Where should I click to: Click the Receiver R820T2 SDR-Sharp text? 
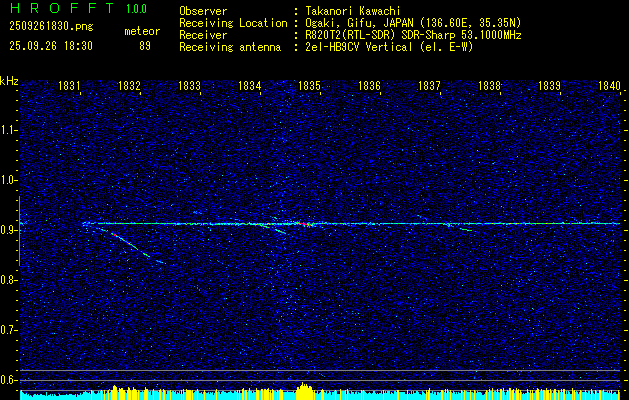click(x=413, y=35)
